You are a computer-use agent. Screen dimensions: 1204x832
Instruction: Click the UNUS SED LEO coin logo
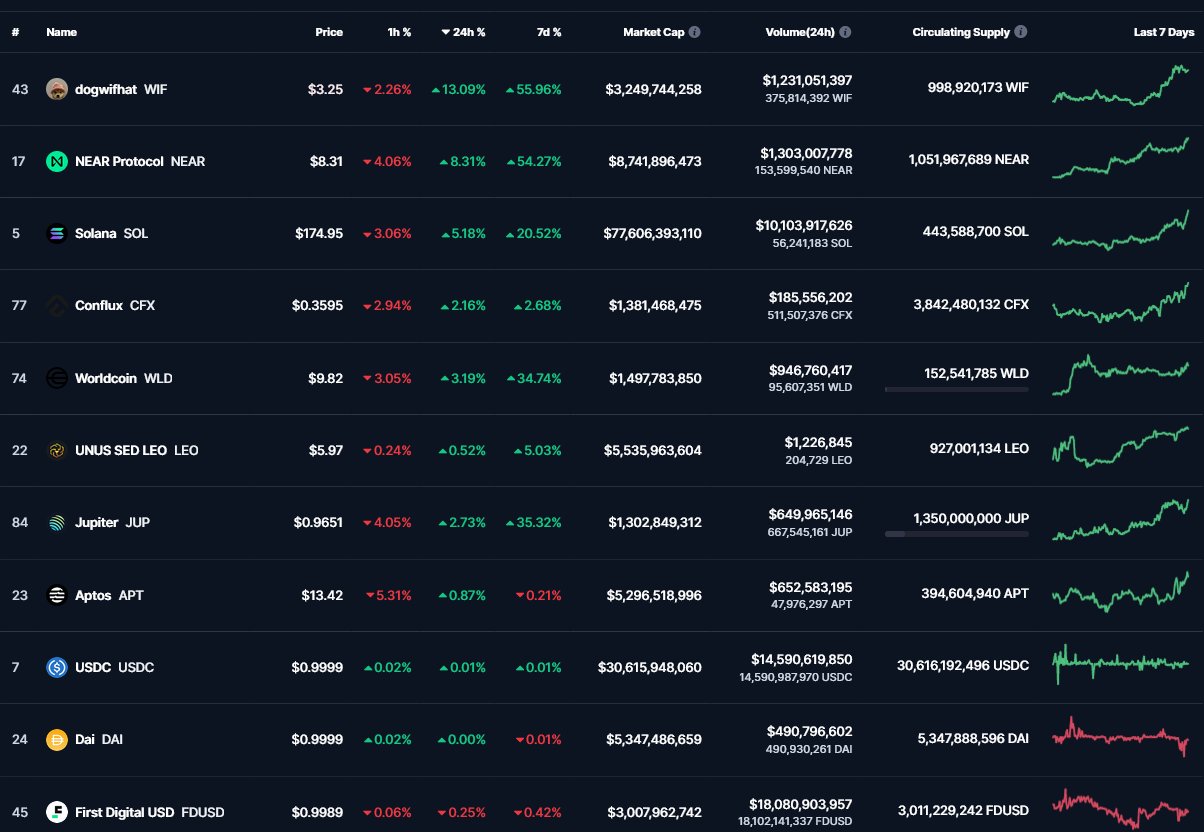57,450
